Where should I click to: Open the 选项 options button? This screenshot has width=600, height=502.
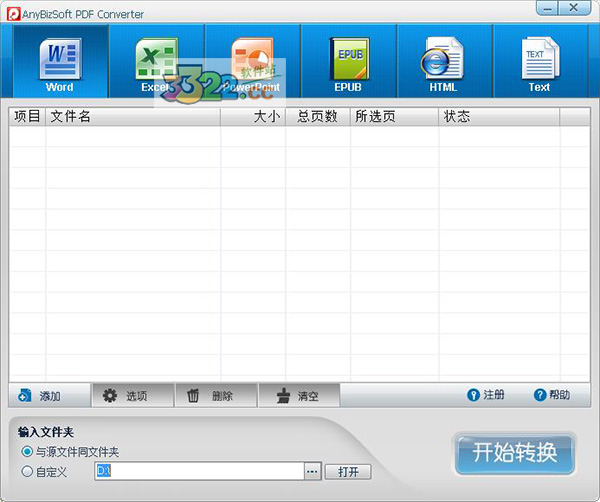[x=133, y=395]
